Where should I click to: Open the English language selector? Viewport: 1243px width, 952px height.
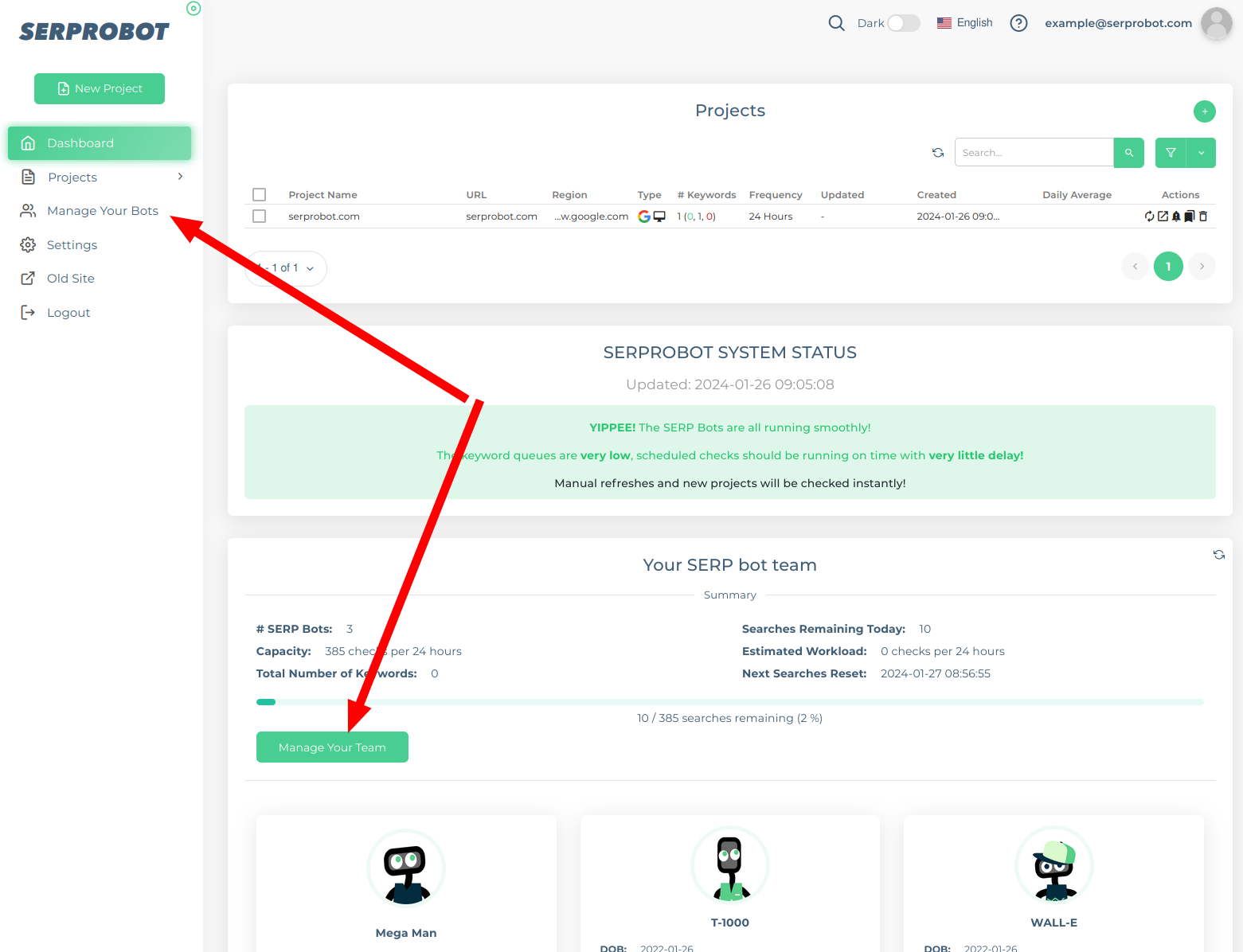click(965, 23)
